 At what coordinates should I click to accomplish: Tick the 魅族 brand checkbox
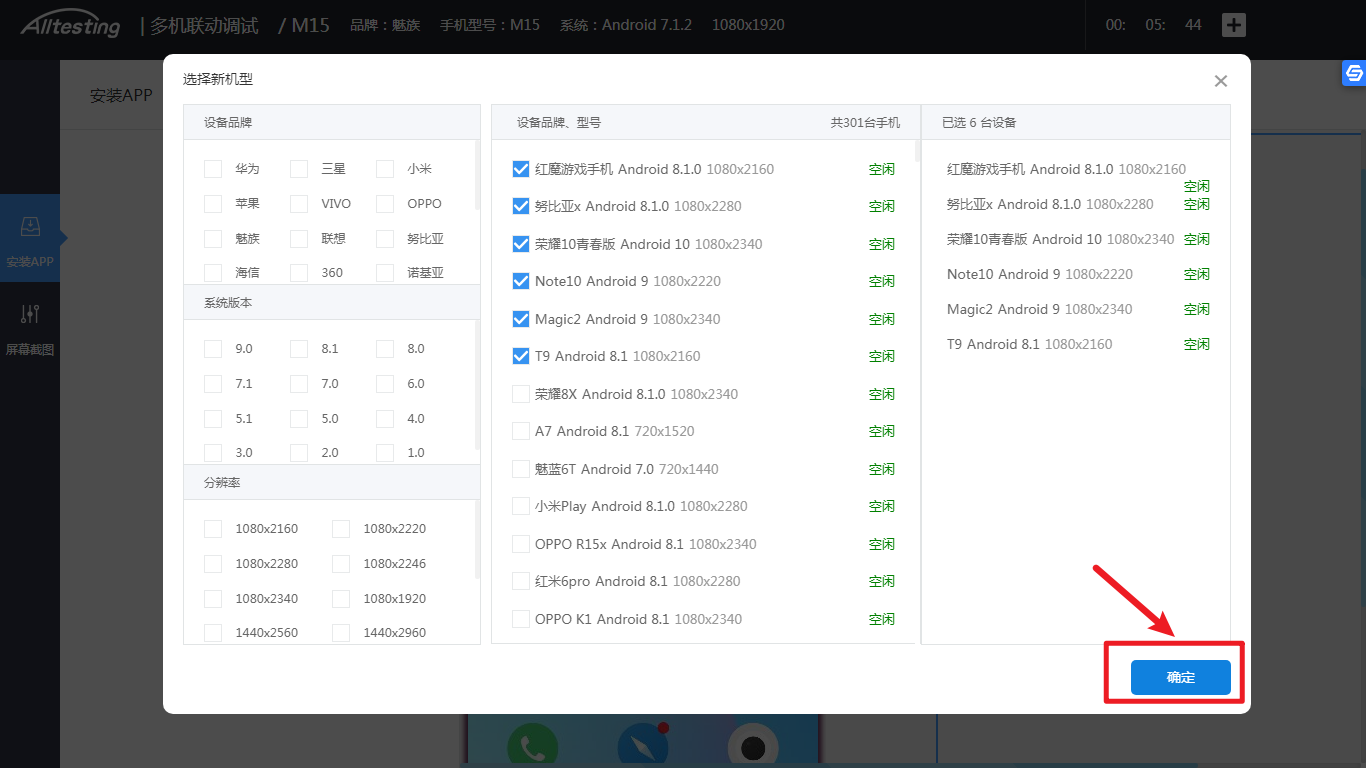click(x=213, y=239)
